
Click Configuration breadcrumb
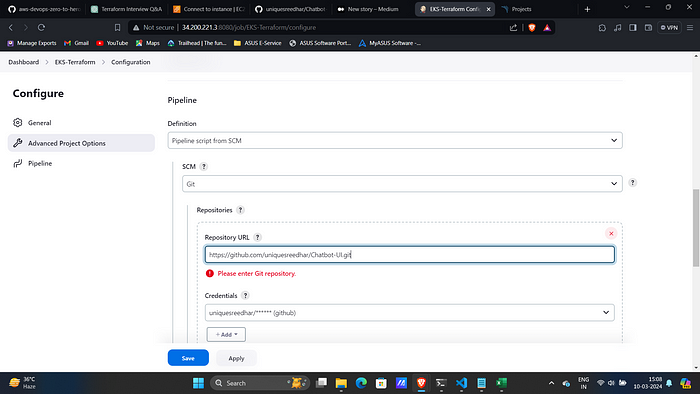point(131,62)
